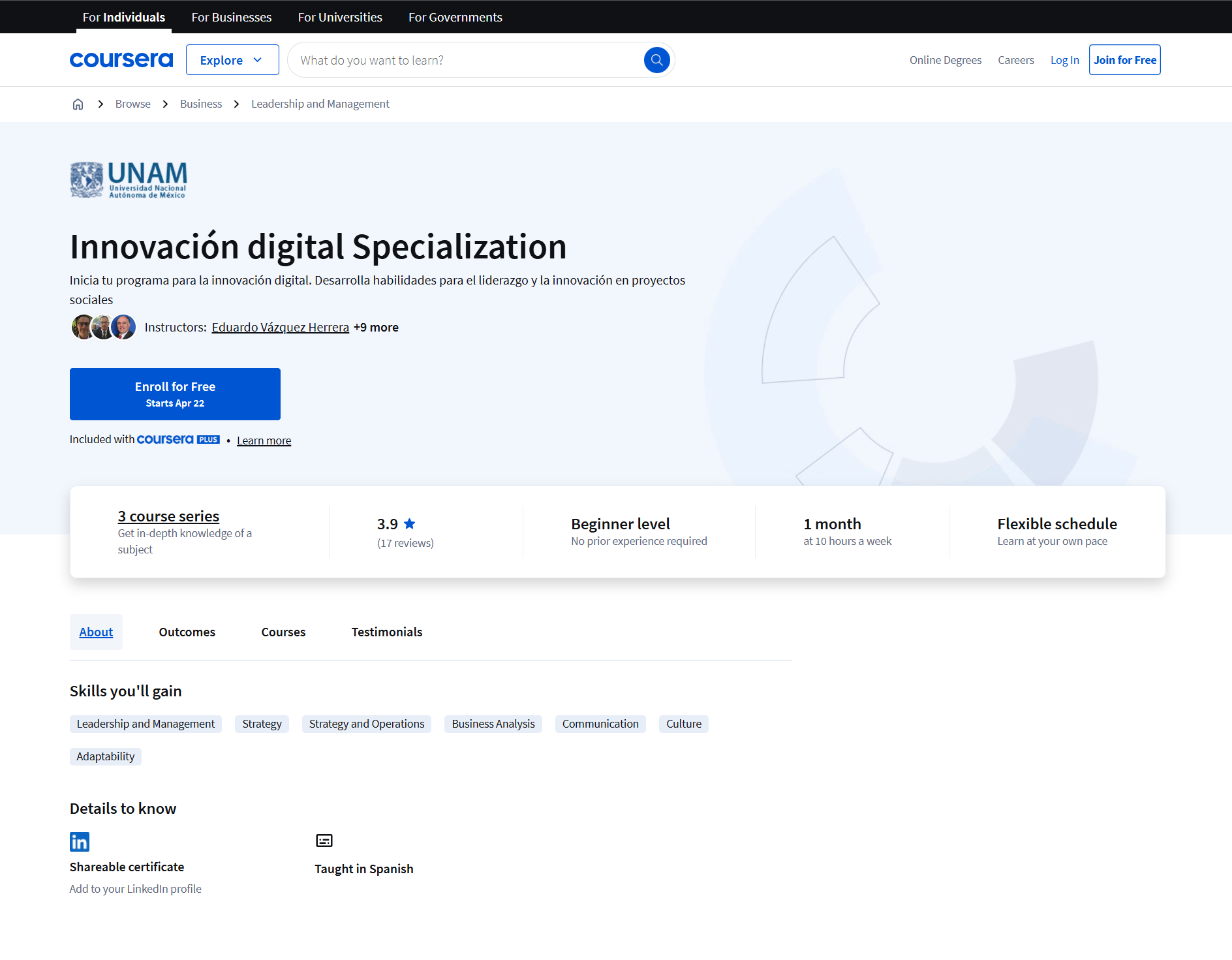This screenshot has height=960, width=1232.
Task: Click the Join for Free button
Action: pyautogui.click(x=1125, y=60)
